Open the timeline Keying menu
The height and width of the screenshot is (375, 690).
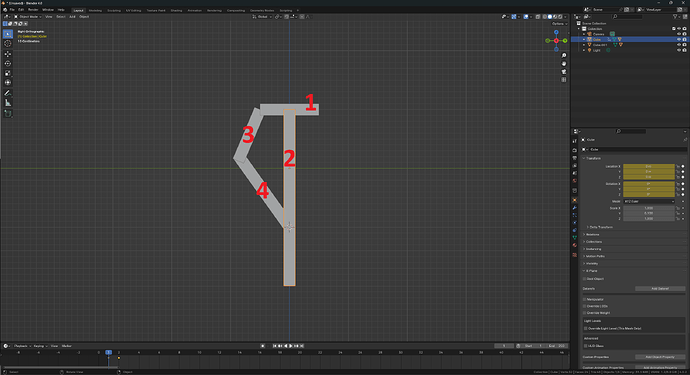pos(40,346)
